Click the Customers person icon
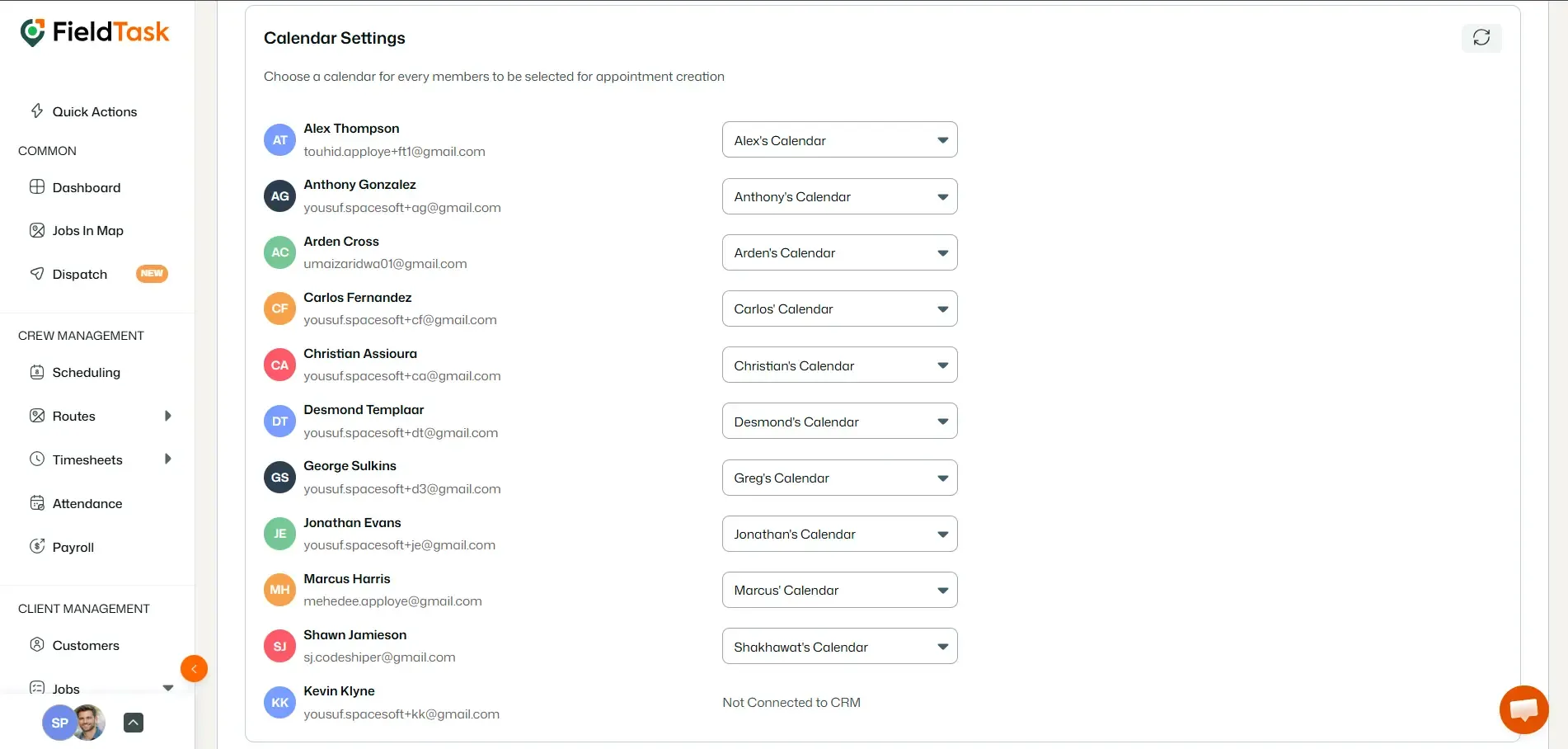 tap(37, 644)
